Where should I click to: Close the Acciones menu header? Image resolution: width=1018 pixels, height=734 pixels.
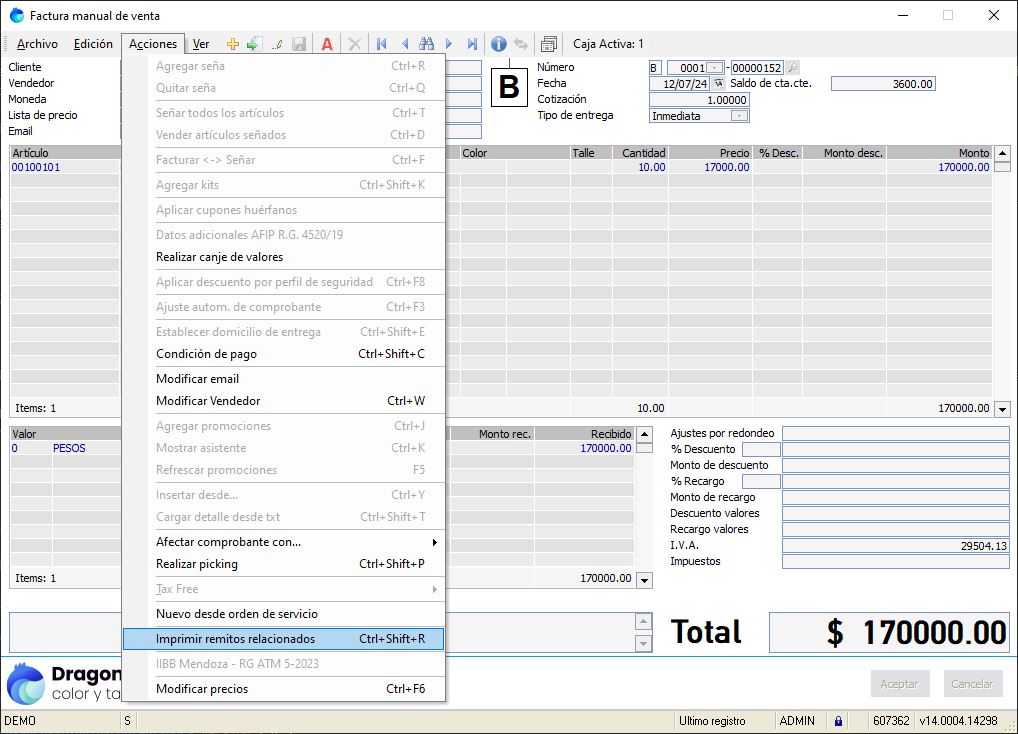(x=153, y=44)
